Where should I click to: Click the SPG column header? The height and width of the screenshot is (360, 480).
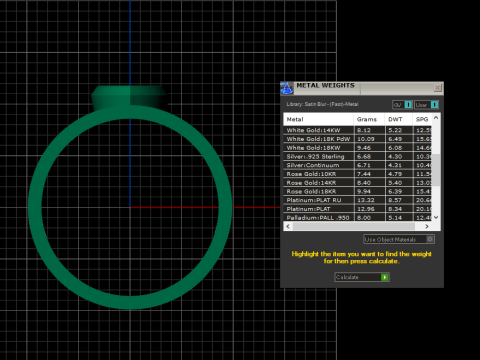tap(422, 119)
